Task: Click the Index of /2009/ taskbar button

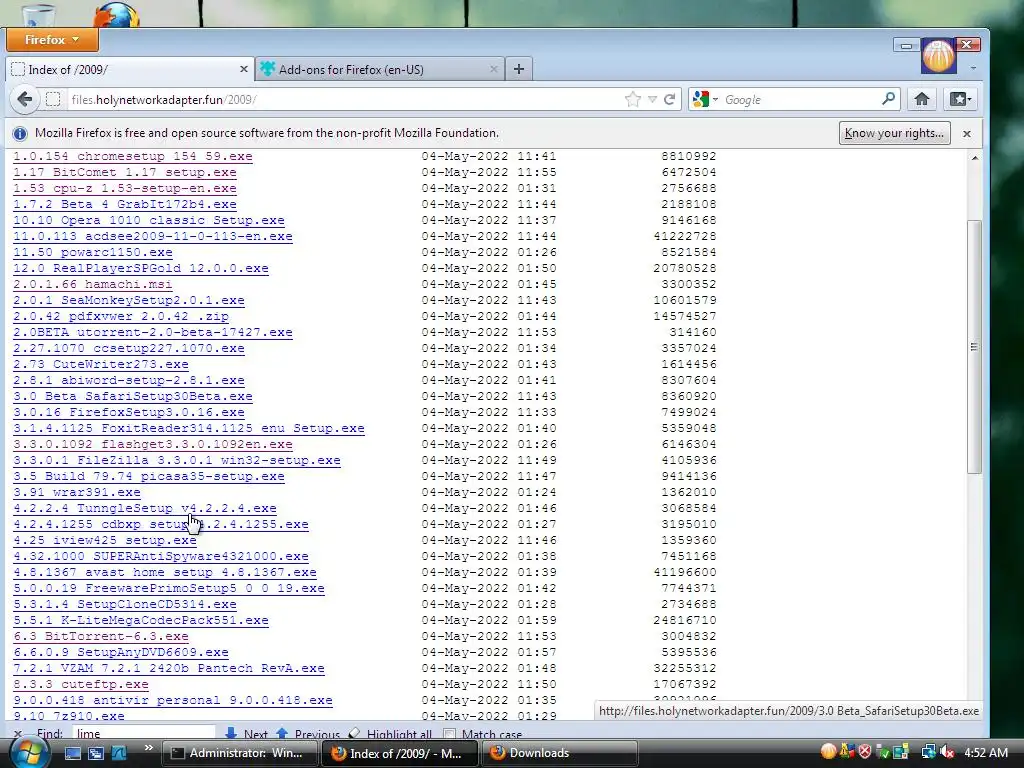Action: (400, 753)
